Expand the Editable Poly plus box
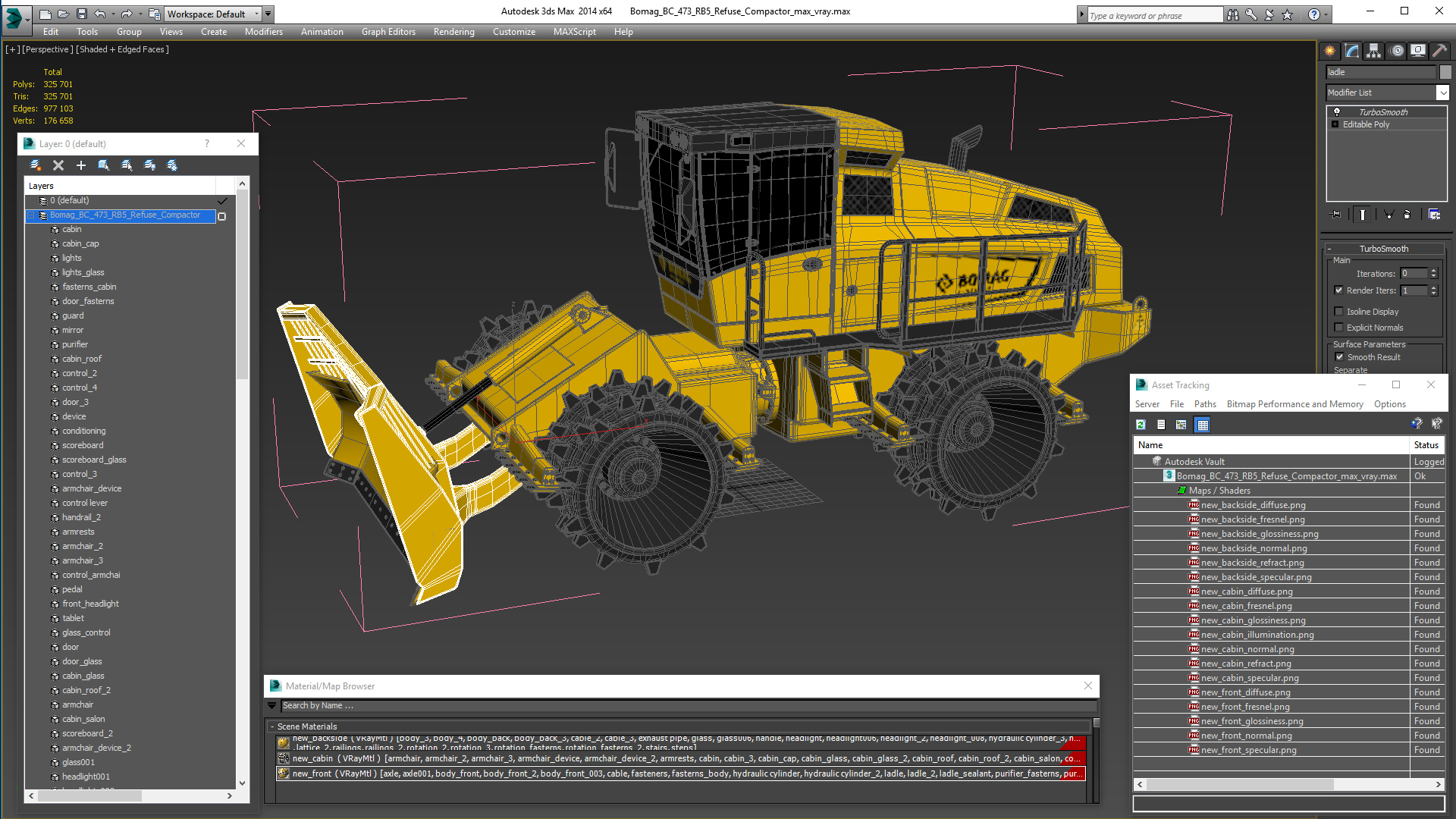 pos(1335,124)
